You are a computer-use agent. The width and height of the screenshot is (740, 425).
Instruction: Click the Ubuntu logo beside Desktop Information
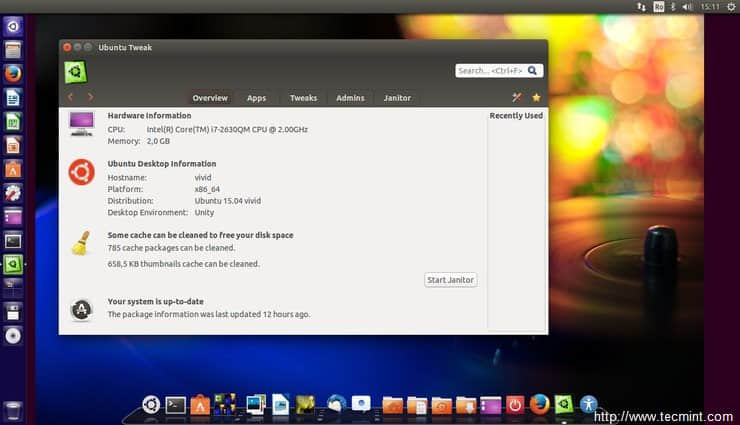tap(81, 172)
